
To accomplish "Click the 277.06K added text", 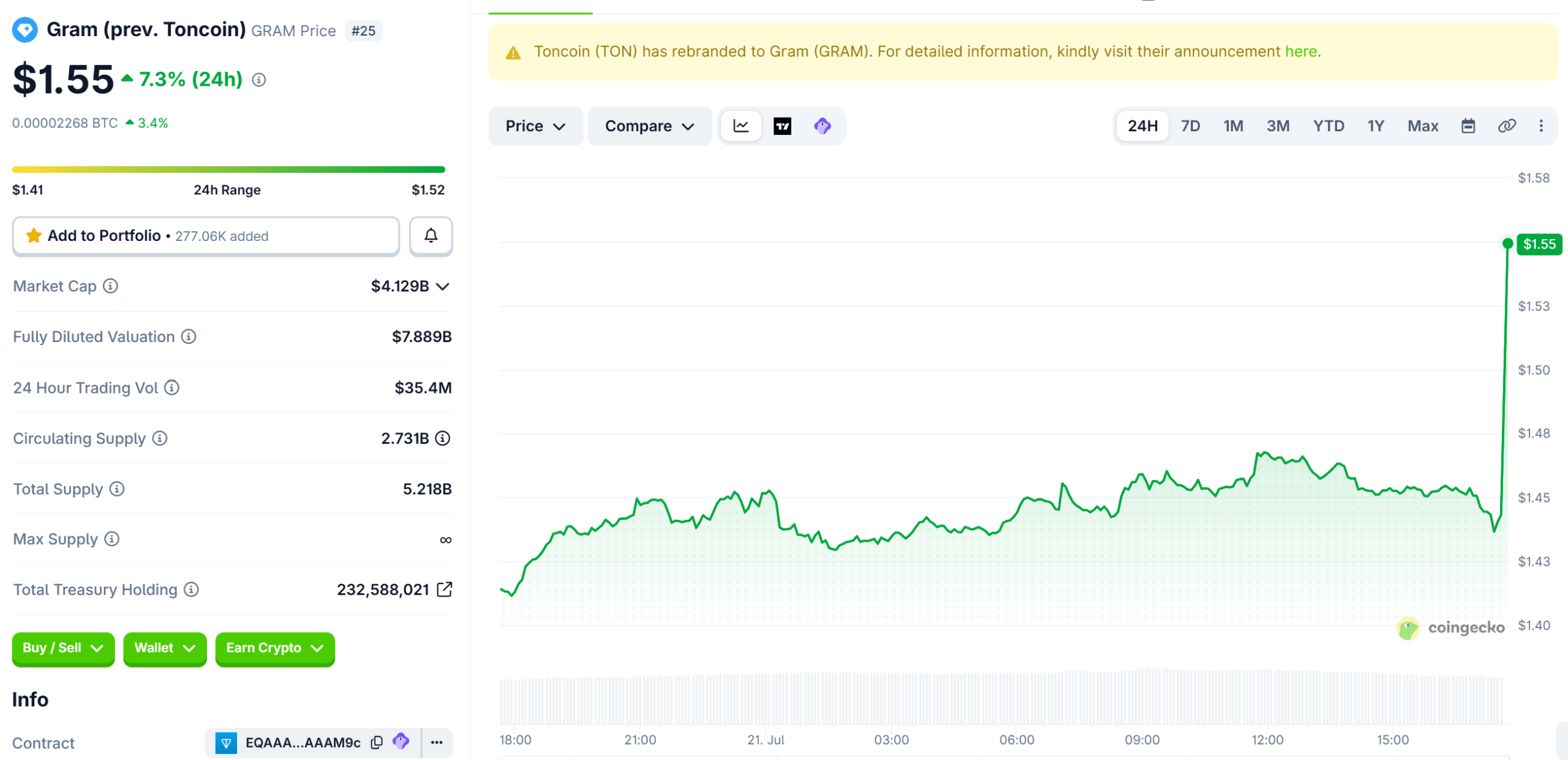I will (x=222, y=237).
